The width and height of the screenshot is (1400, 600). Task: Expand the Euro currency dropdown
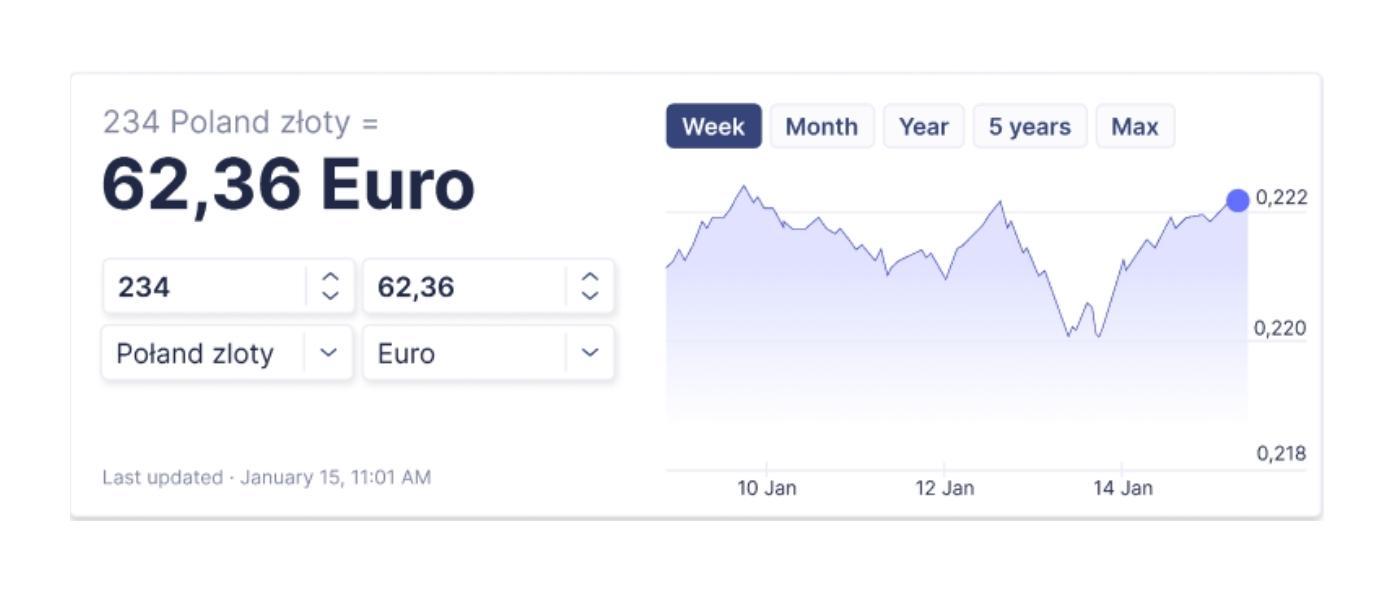pos(590,353)
